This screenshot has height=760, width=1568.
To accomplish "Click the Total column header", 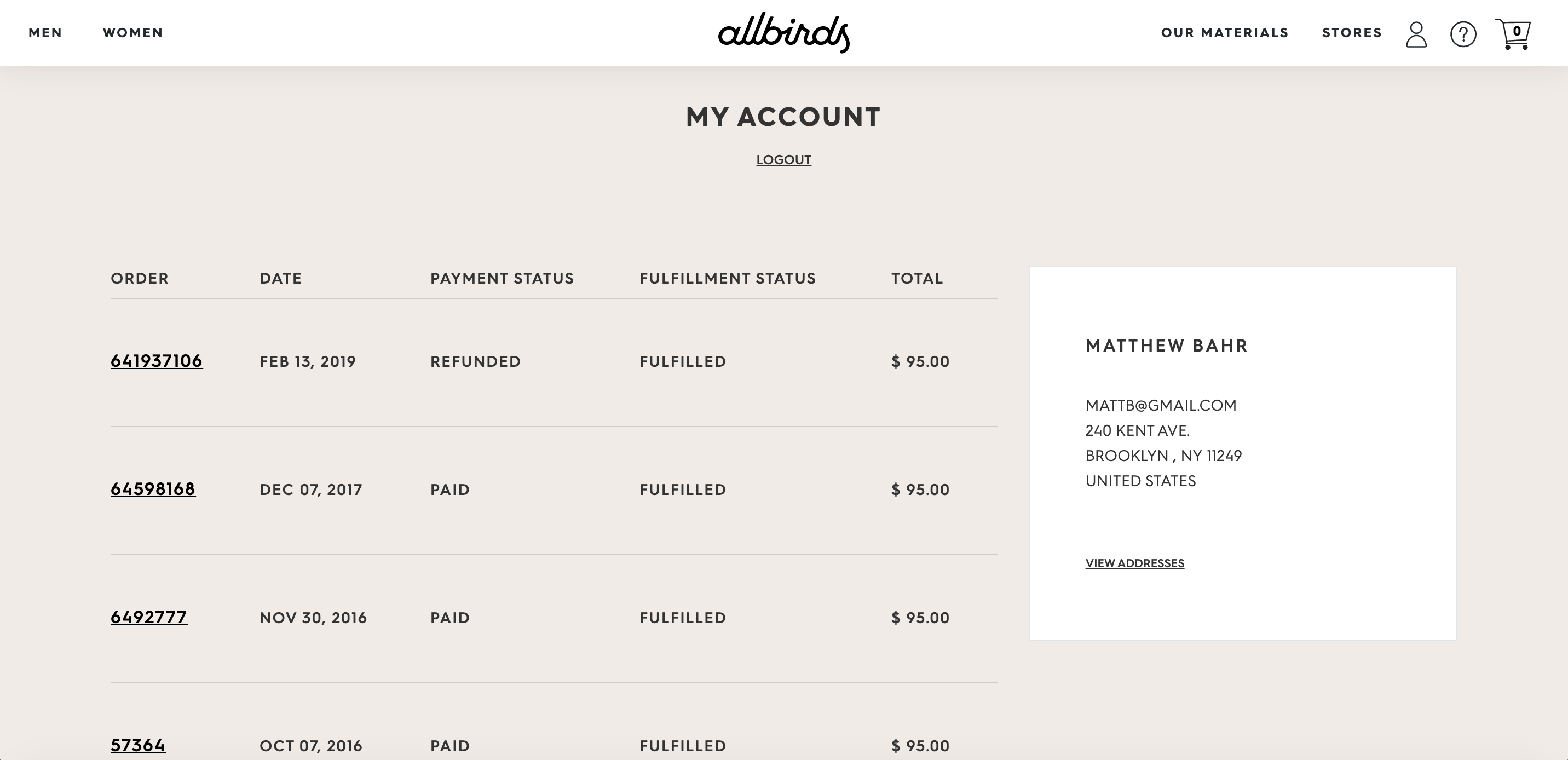I will click(917, 278).
